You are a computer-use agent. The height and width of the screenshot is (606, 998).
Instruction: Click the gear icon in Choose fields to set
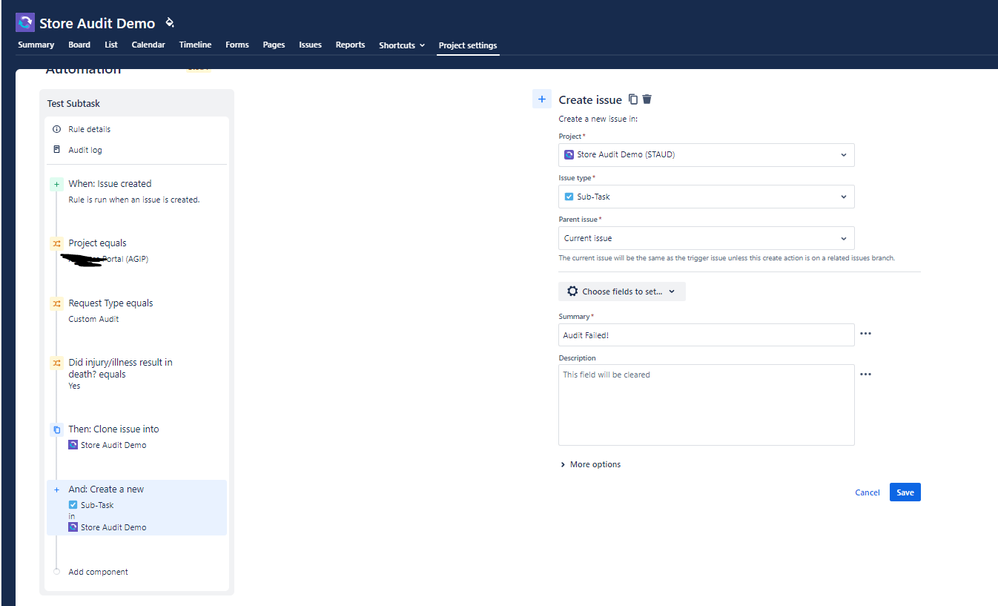[x=572, y=291]
